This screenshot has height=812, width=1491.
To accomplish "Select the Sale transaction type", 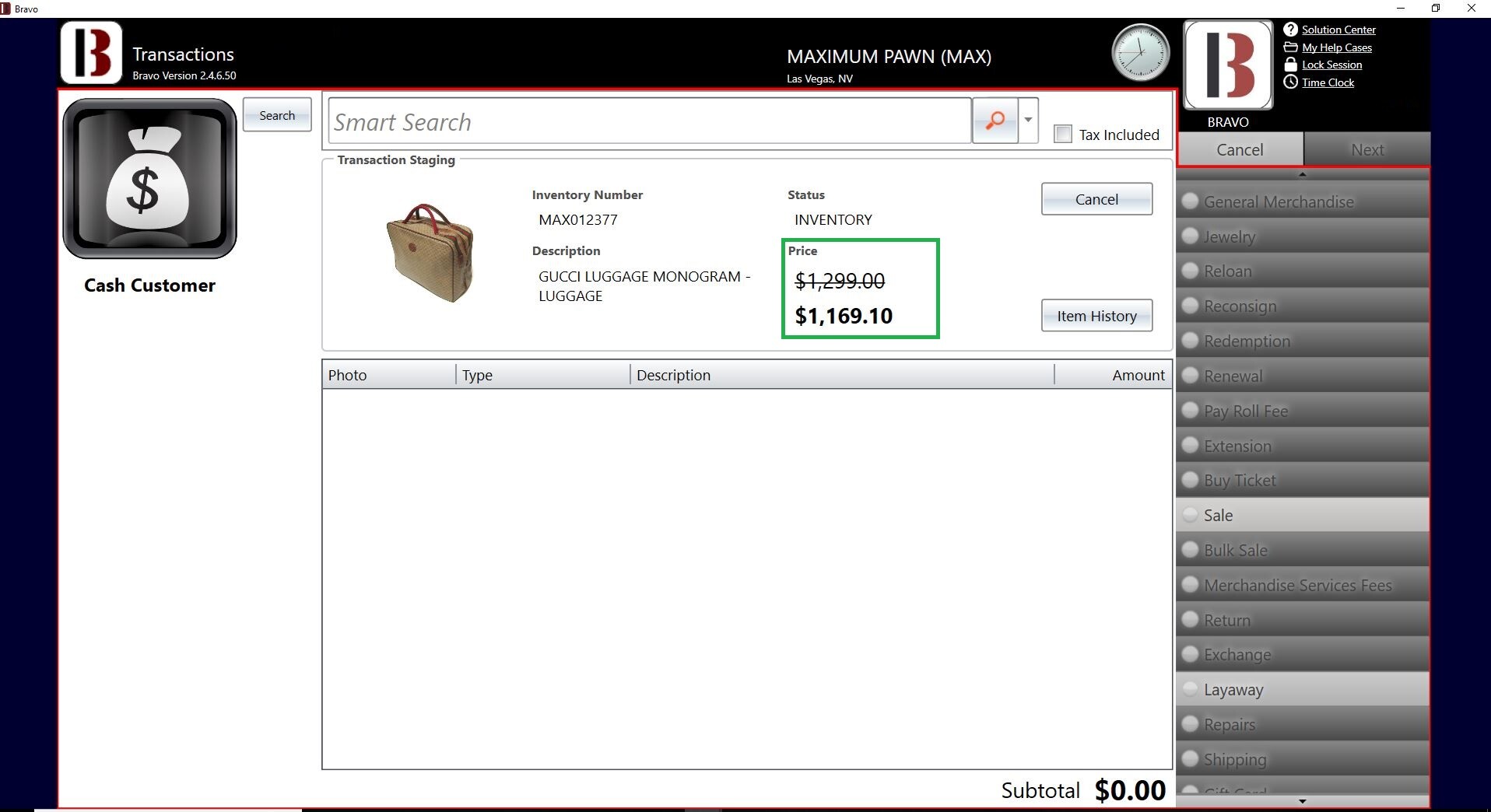I will pos(1303,515).
